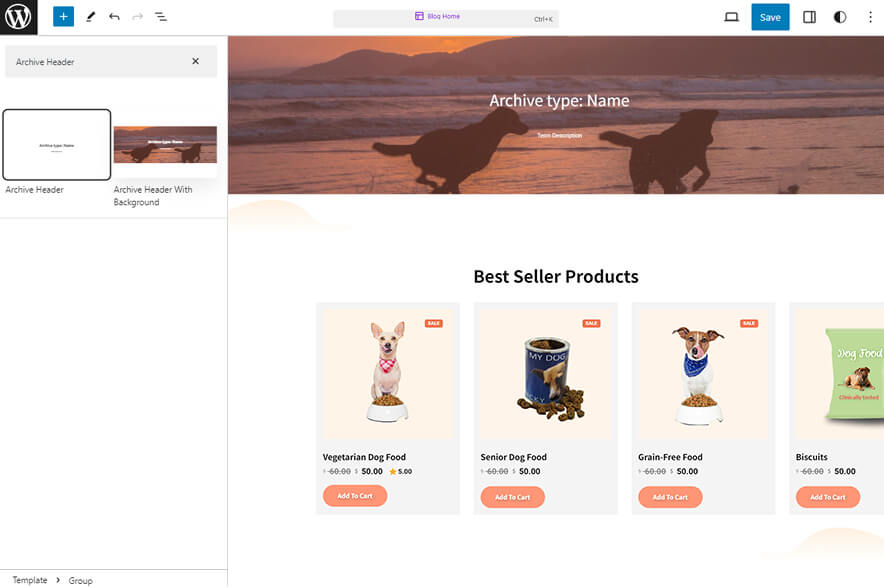Click Add To Cart for Senior Dog Food

pos(512,497)
